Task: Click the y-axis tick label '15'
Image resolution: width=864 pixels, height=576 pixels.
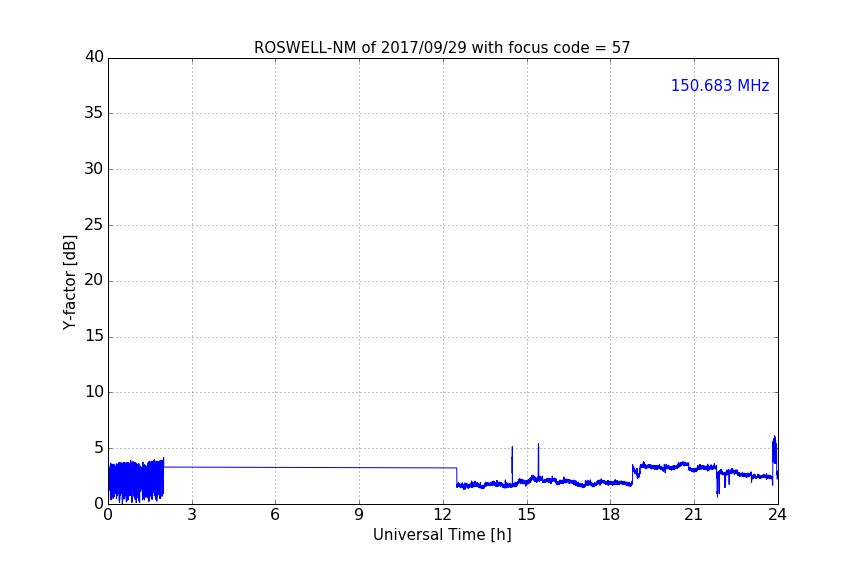Action: click(x=94, y=336)
